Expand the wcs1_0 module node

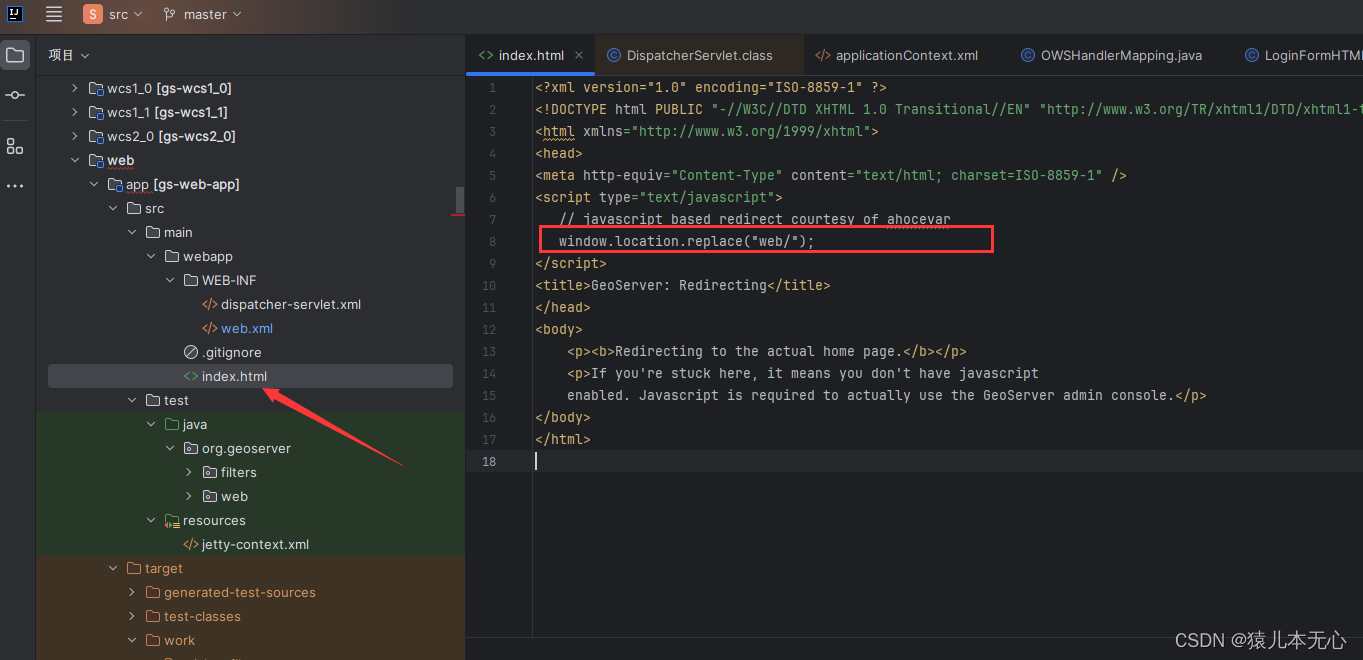point(74,88)
